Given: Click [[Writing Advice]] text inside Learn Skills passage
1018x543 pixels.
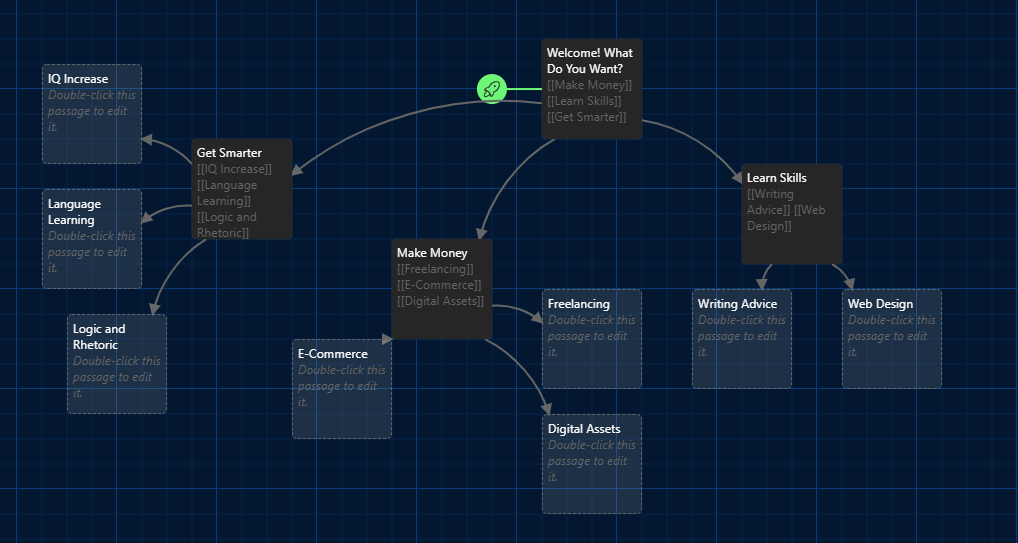Looking at the screenshot, I should [x=769, y=202].
